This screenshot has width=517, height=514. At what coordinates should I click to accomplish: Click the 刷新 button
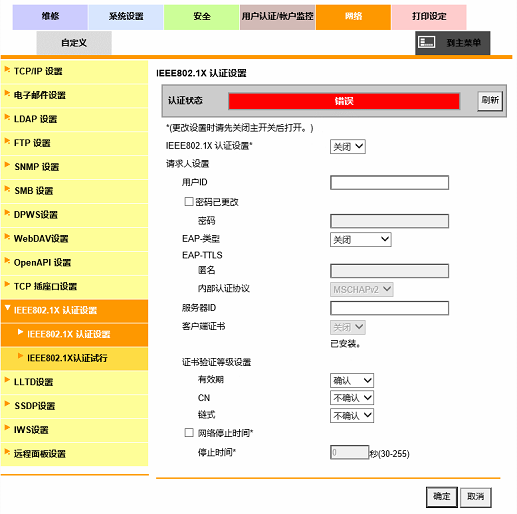point(490,101)
